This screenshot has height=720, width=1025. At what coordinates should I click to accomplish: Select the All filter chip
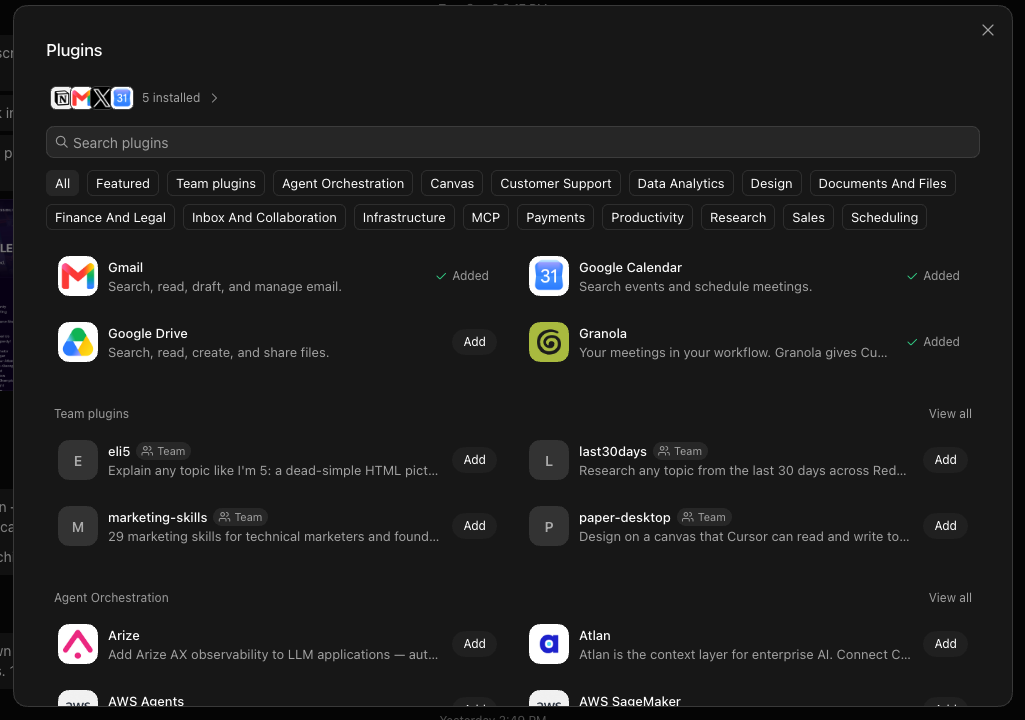click(x=63, y=184)
